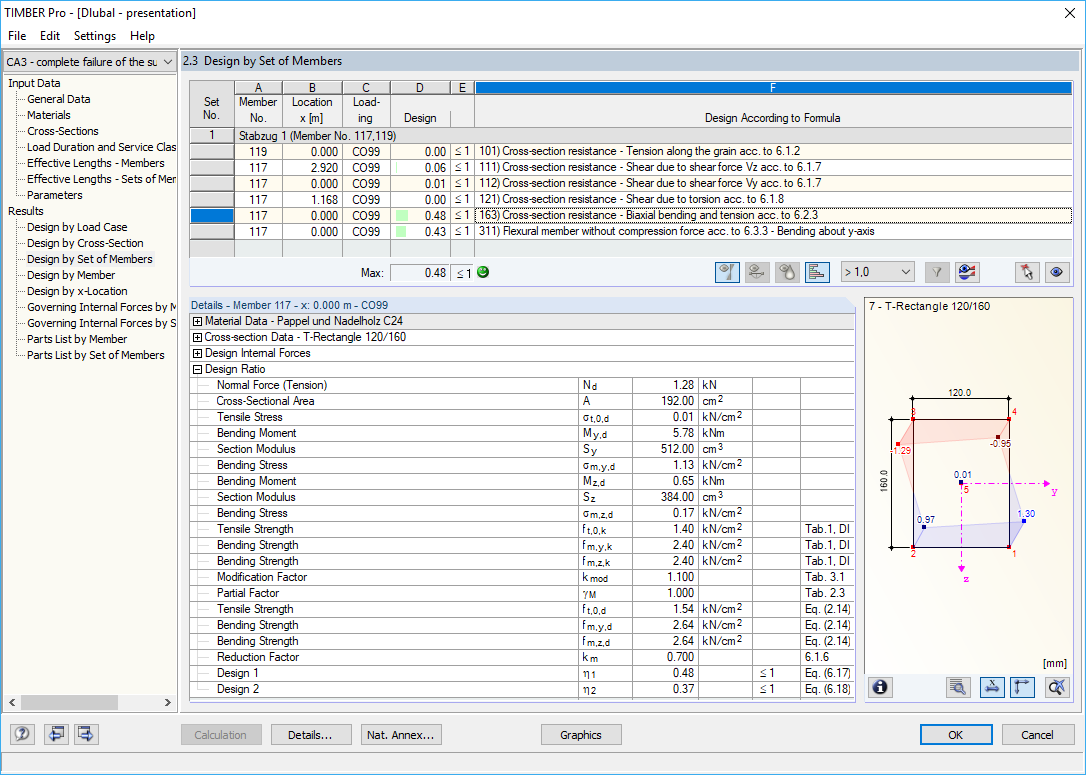Open the Settings menu
The image size is (1086, 775).
pyautogui.click(x=94, y=35)
